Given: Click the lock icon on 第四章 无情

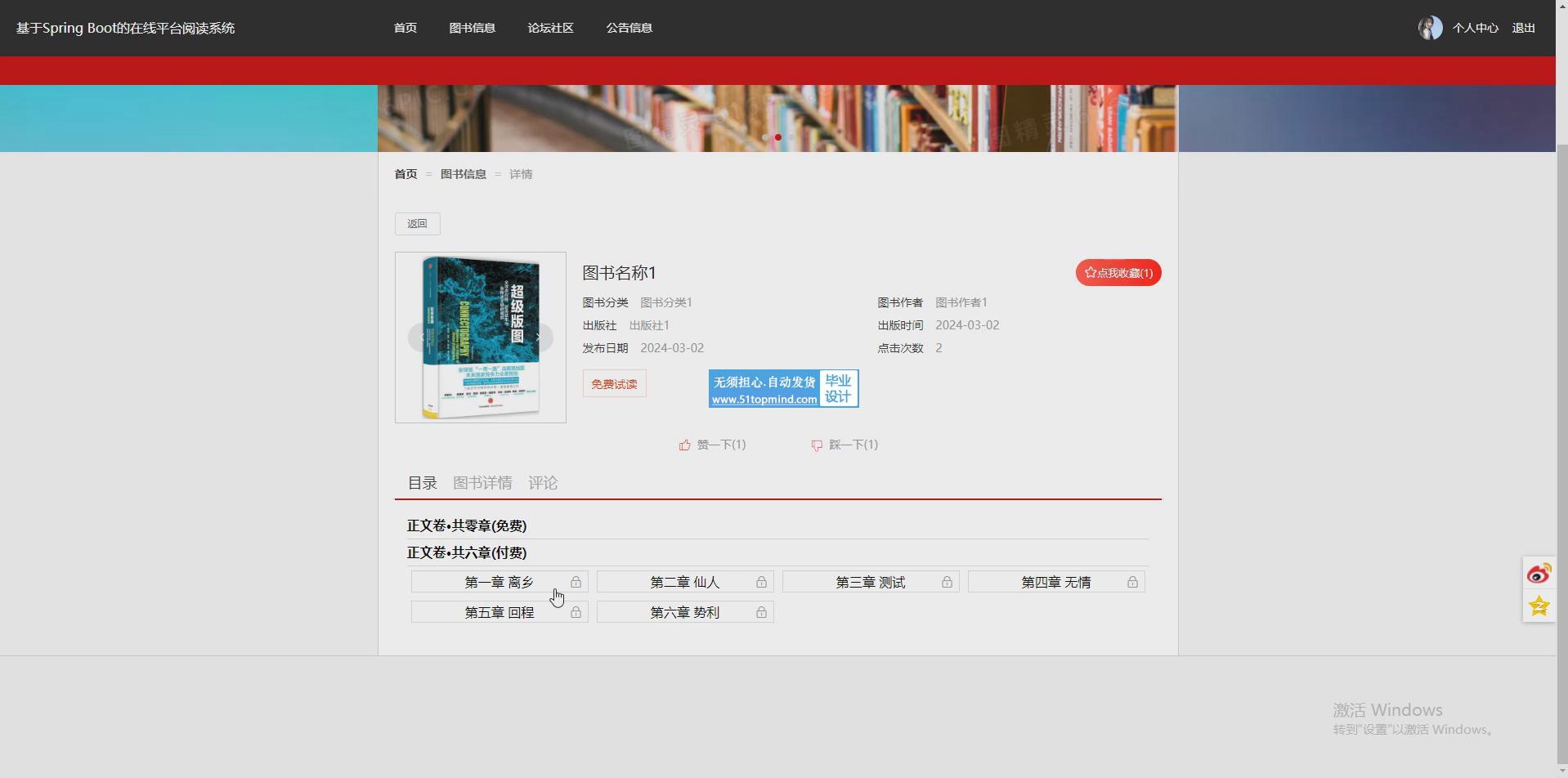Looking at the screenshot, I should click(1132, 582).
